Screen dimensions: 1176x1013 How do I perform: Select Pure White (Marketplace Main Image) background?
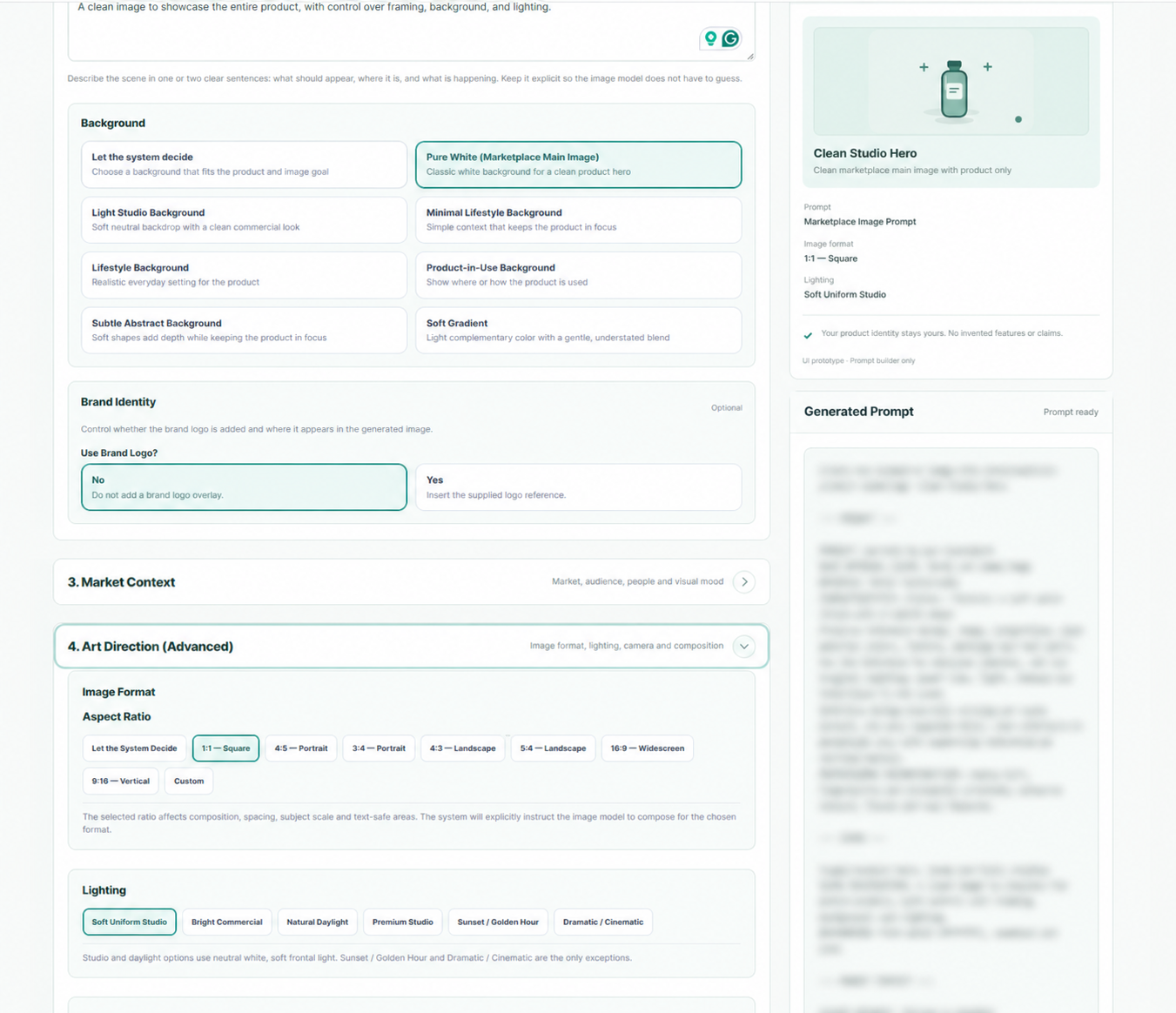[579, 164]
